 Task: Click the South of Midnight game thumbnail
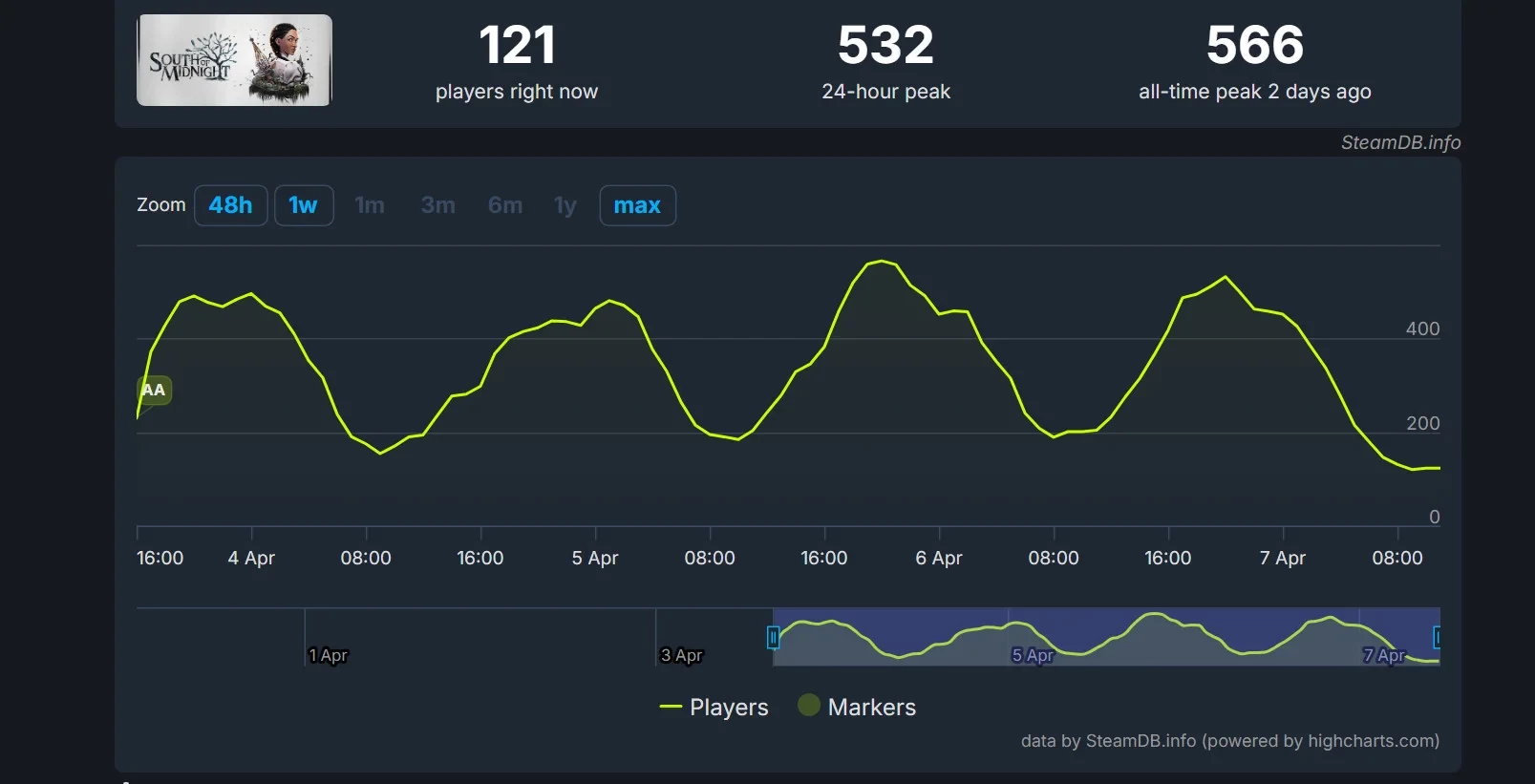coord(234,60)
